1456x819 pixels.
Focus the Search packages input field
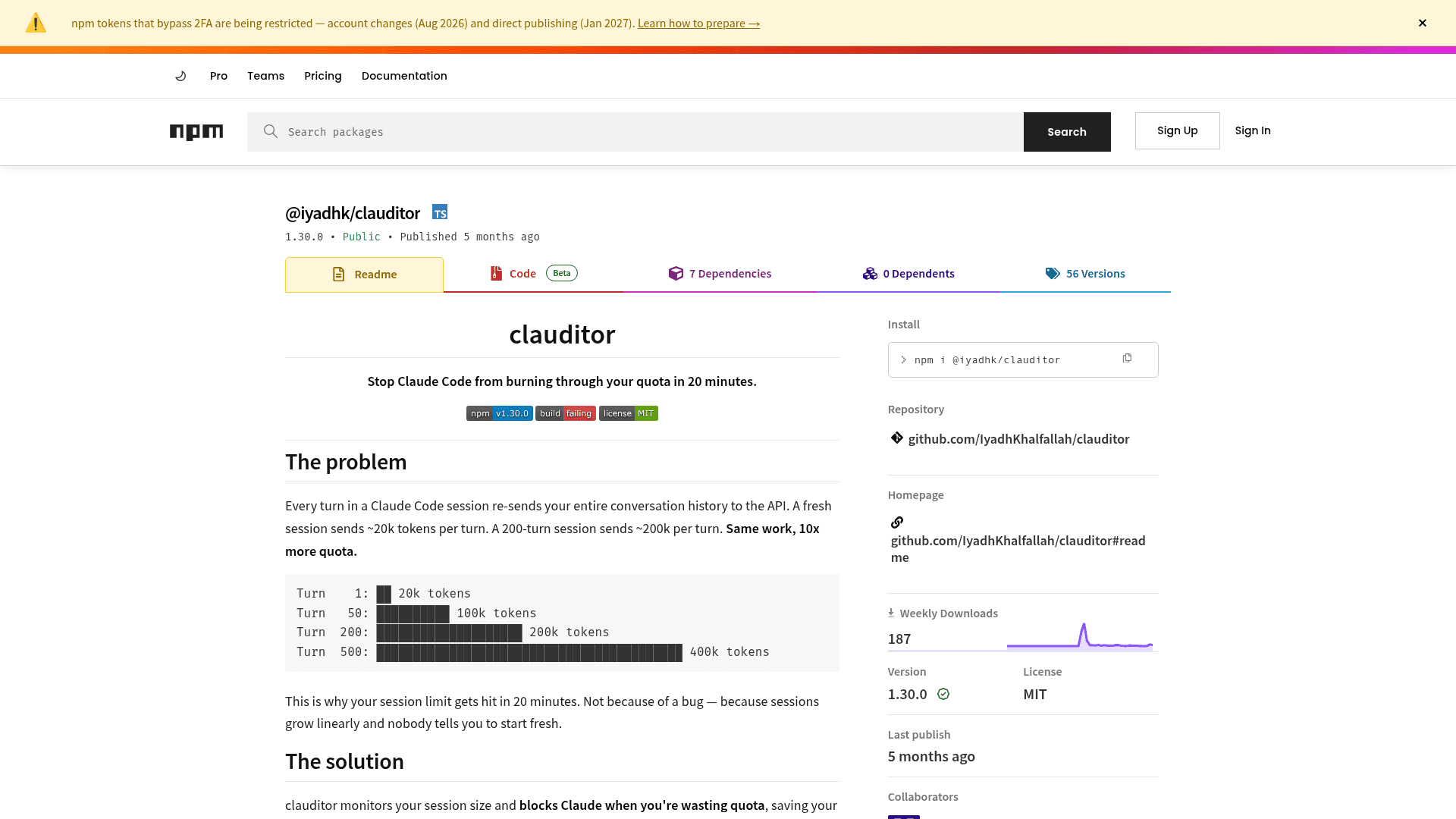[x=635, y=132]
